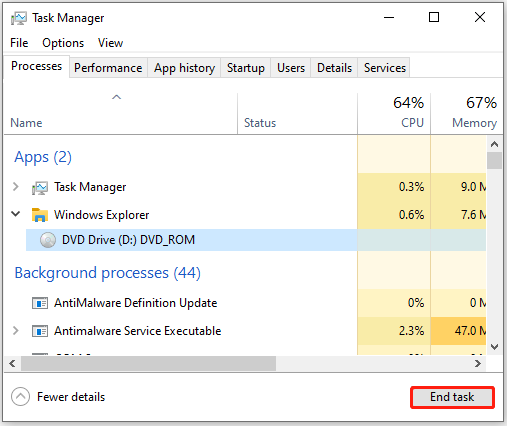507x426 pixels.
Task: Open the View menu
Action: [x=110, y=43]
